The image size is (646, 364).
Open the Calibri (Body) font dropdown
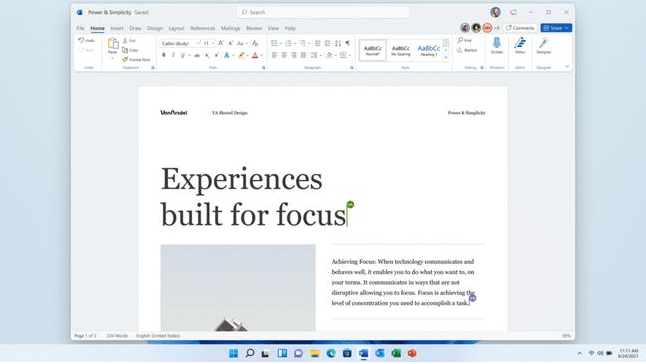[x=180, y=43]
